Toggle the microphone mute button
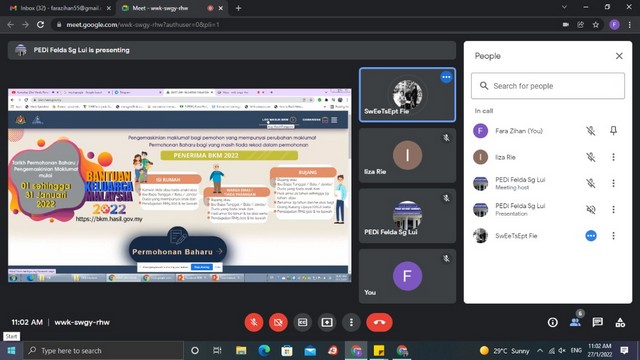Screen dimensions: 640x360 point(254,322)
